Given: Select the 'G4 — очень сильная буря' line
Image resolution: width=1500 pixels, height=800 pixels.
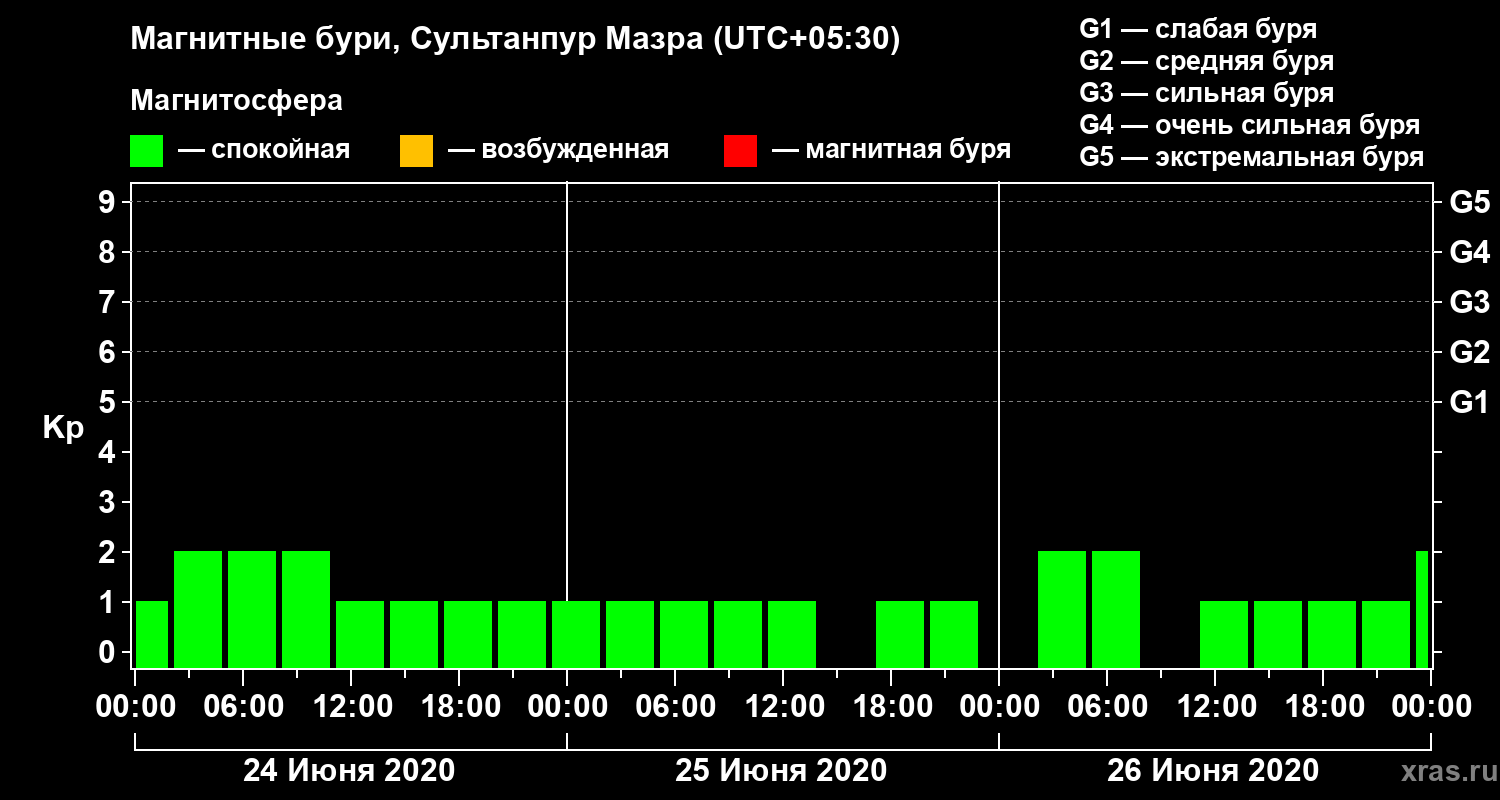Looking at the screenshot, I should click(1250, 125).
